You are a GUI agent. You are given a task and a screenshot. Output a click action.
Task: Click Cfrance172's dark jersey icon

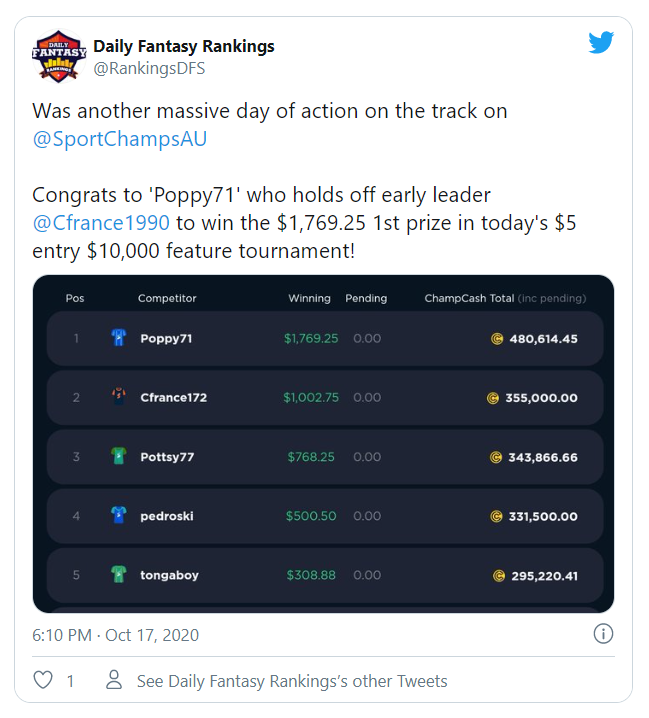pos(119,397)
